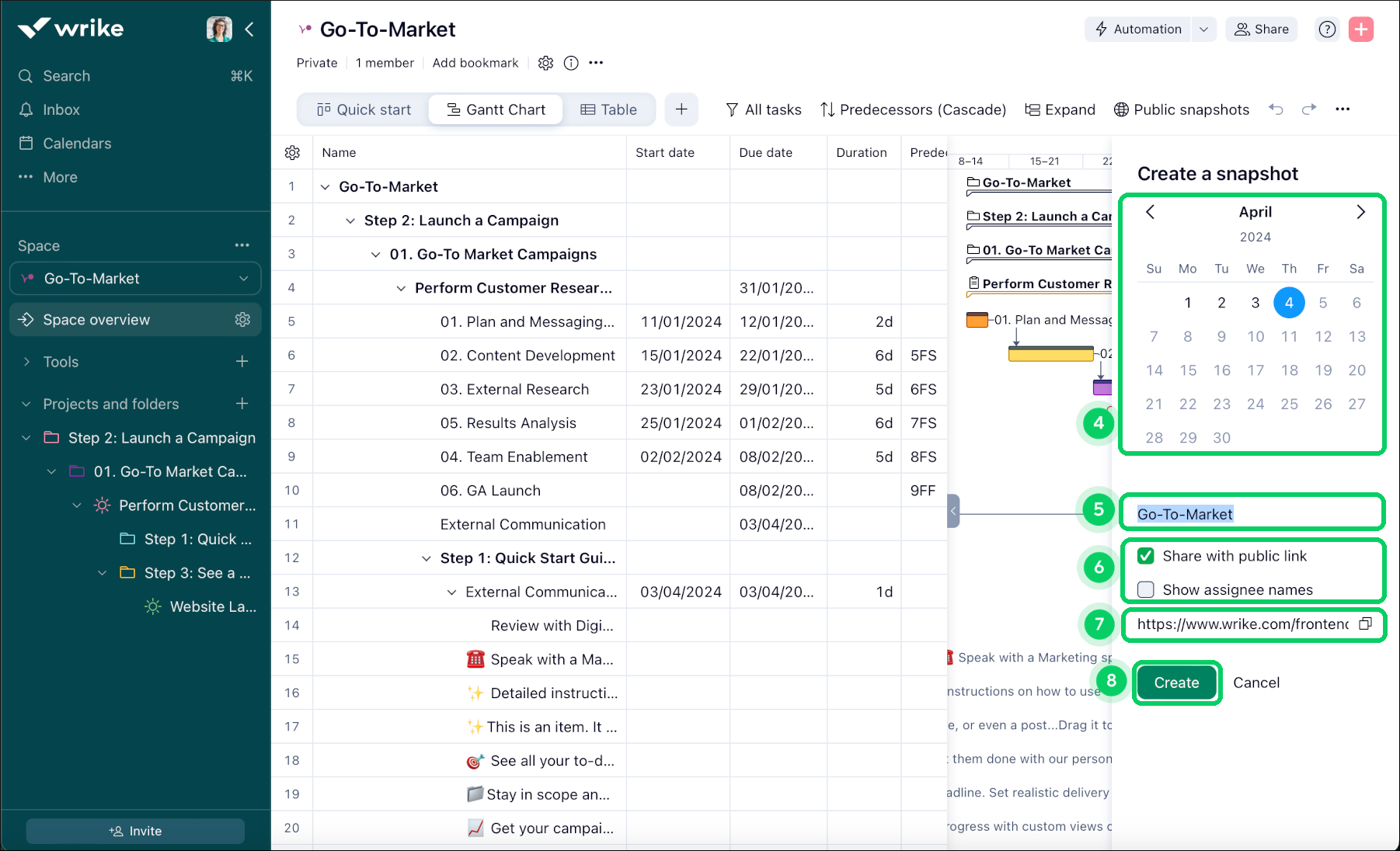Viewport: 1400px width, 851px height.
Task: Expand the Tools section in sidebar
Action: [27, 362]
